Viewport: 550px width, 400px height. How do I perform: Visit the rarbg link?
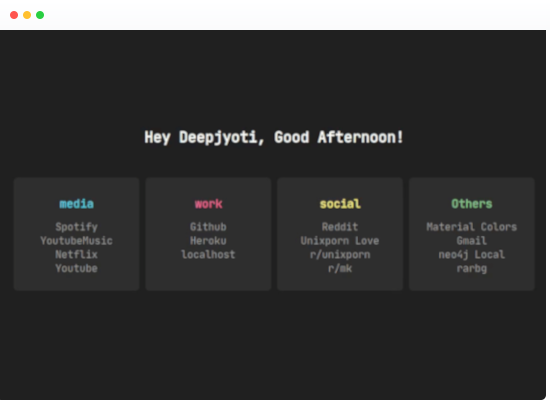pos(472,268)
